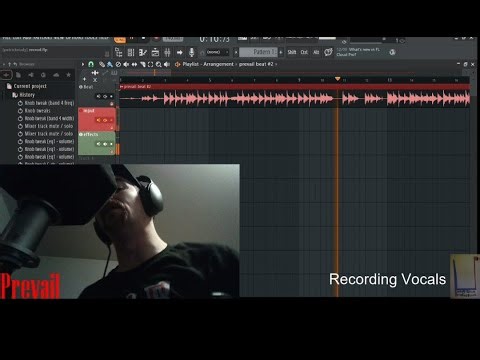Select the Select tool in Playlist
The height and width of the screenshot is (360, 480).
click(x=150, y=64)
